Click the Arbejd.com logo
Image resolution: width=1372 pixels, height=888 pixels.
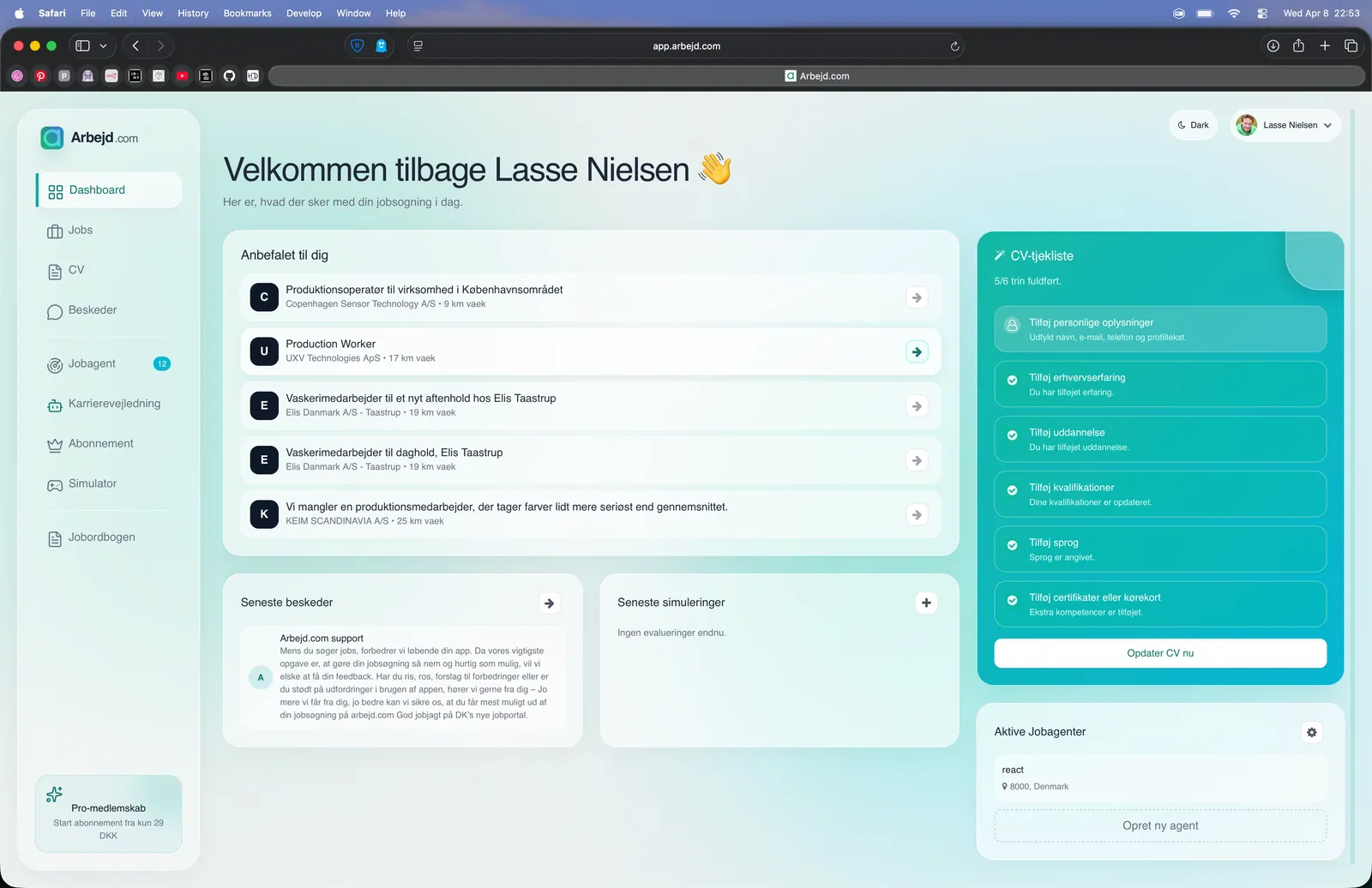89,138
